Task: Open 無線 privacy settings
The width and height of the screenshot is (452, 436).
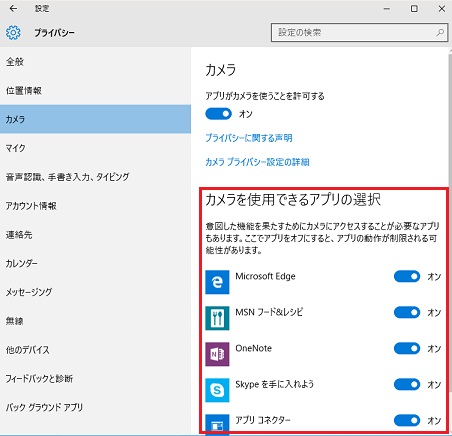Action: click(x=95, y=321)
